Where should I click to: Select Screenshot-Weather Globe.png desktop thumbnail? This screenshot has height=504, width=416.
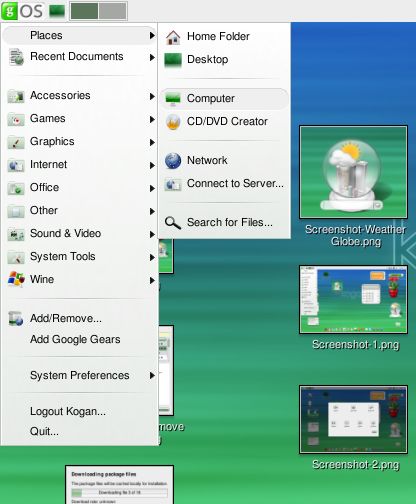coord(353,172)
